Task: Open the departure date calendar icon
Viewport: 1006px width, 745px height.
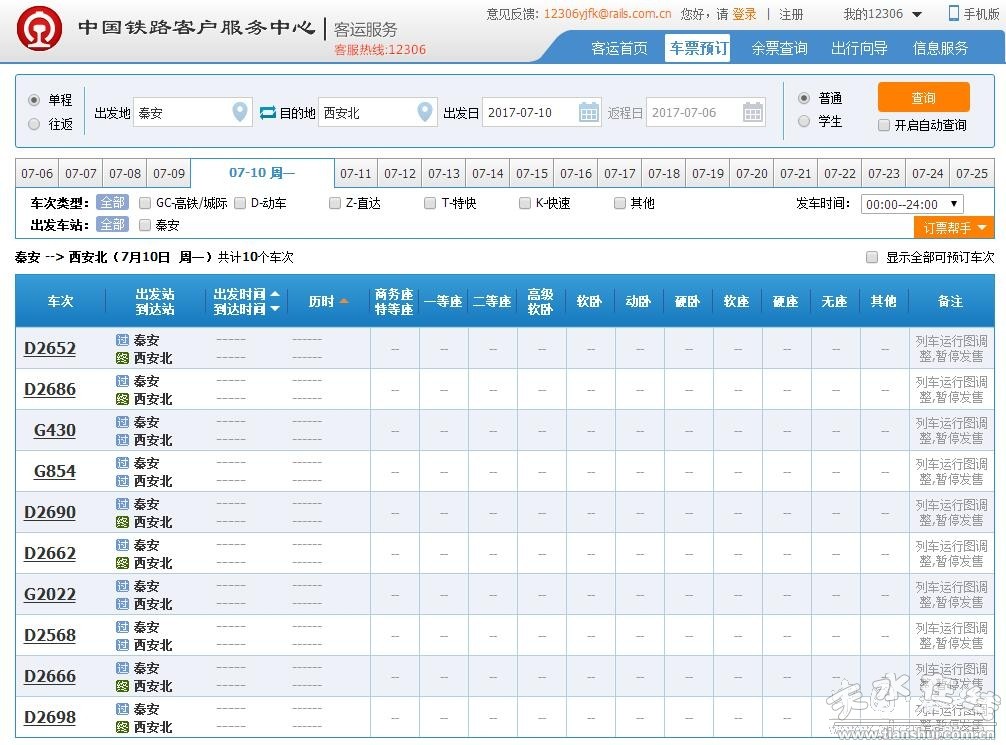Action: pyautogui.click(x=589, y=113)
